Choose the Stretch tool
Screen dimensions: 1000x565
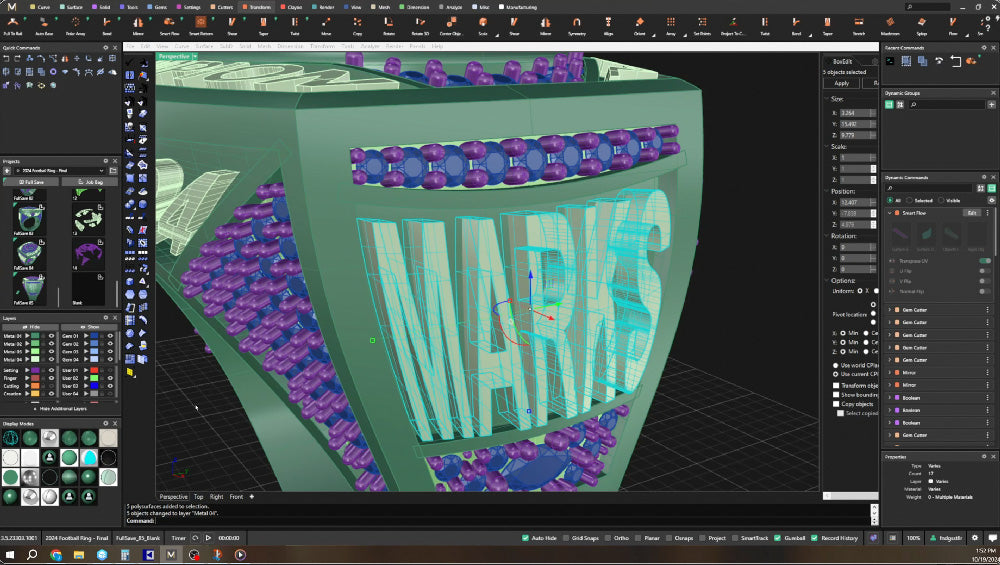(858, 25)
